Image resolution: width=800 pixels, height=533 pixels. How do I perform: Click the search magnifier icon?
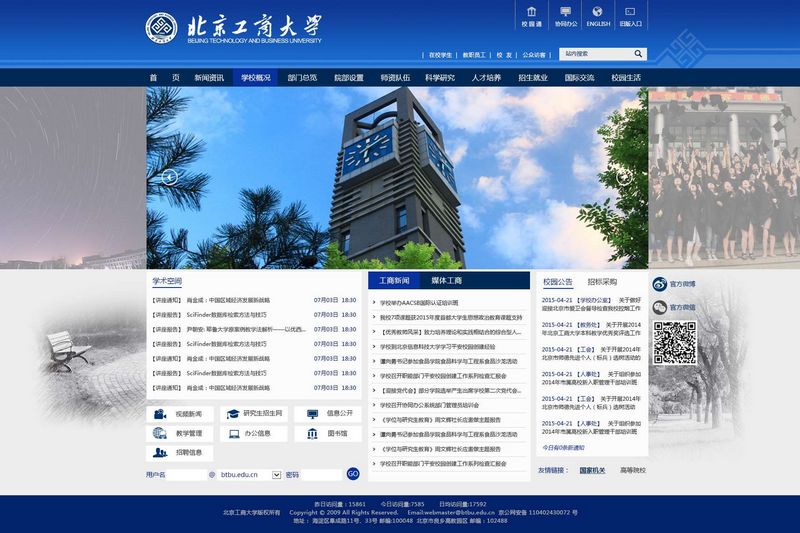pos(638,54)
